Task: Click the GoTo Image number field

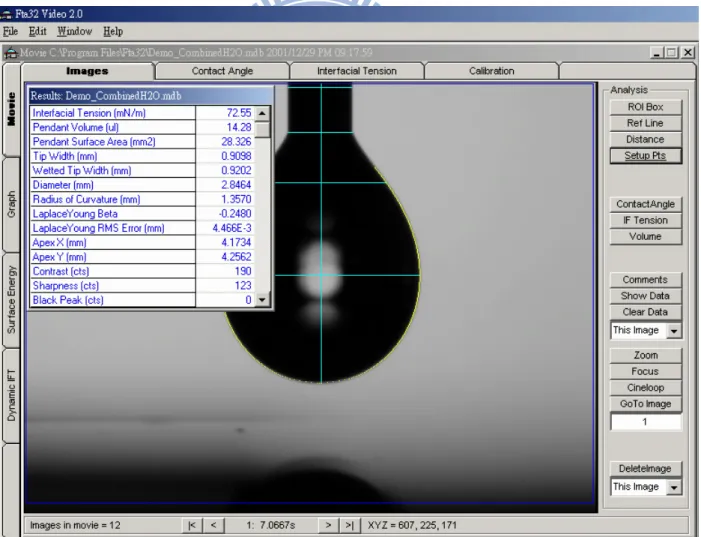Action: (646, 422)
